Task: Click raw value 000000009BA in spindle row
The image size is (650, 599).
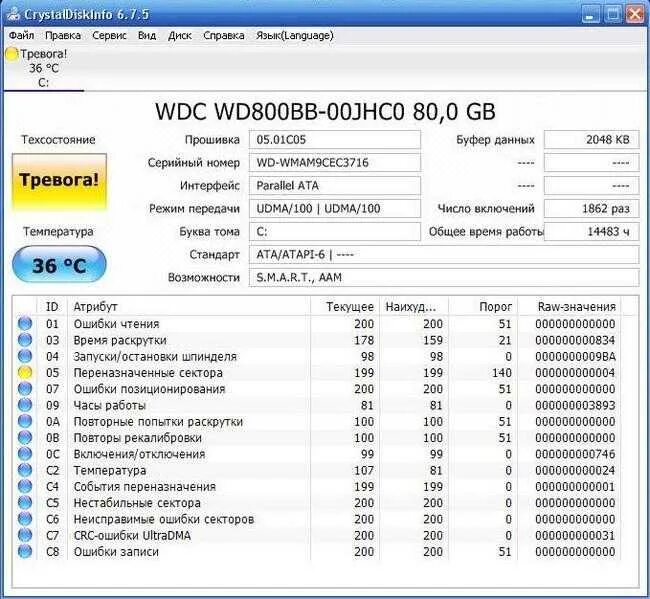Action: point(575,356)
